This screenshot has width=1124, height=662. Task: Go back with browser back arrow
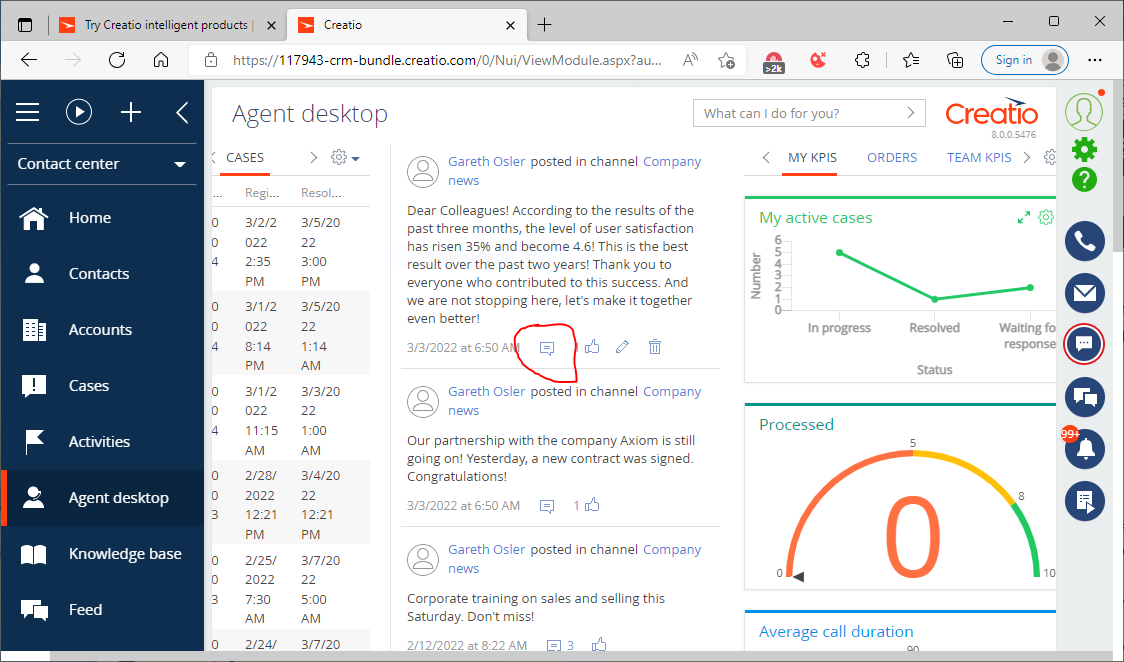point(29,60)
